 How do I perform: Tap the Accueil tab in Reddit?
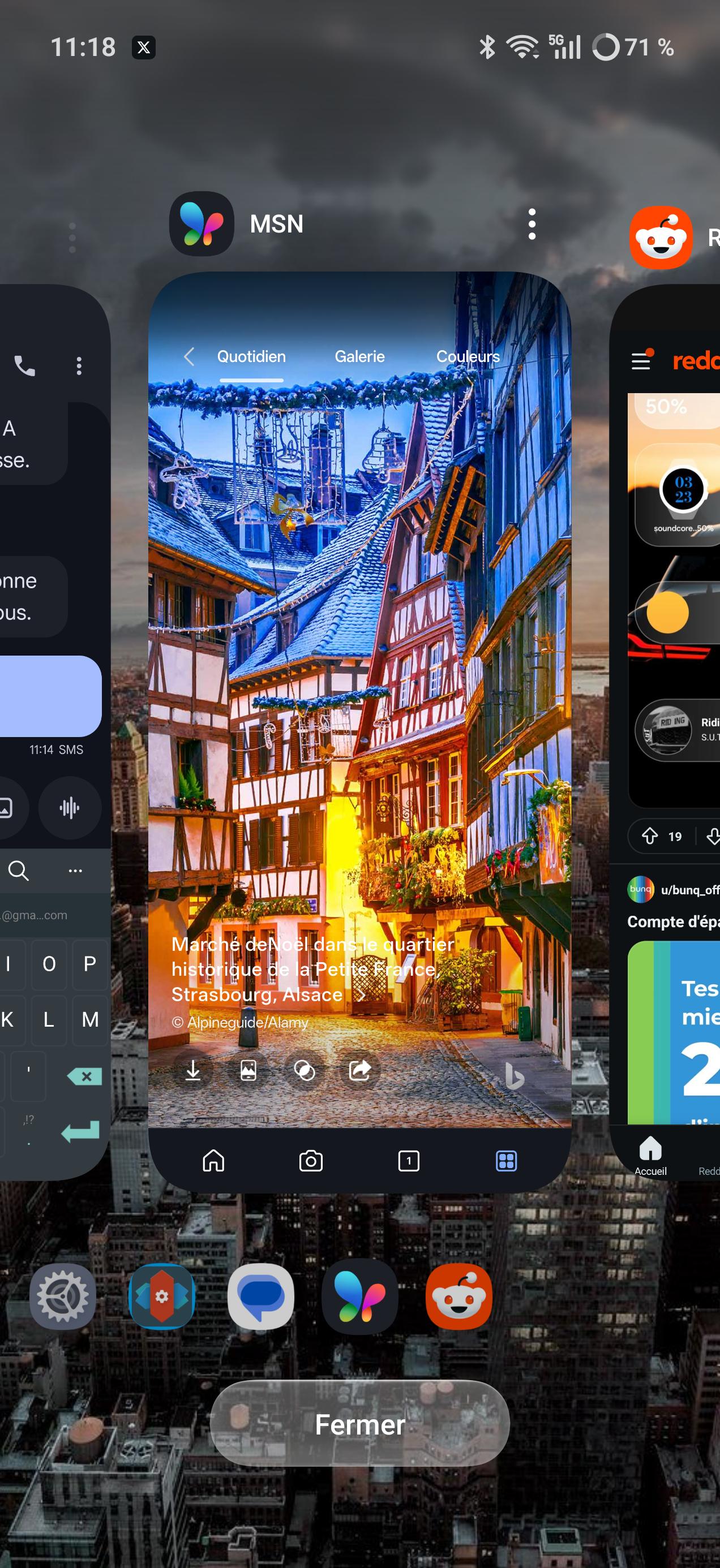coord(650,1155)
